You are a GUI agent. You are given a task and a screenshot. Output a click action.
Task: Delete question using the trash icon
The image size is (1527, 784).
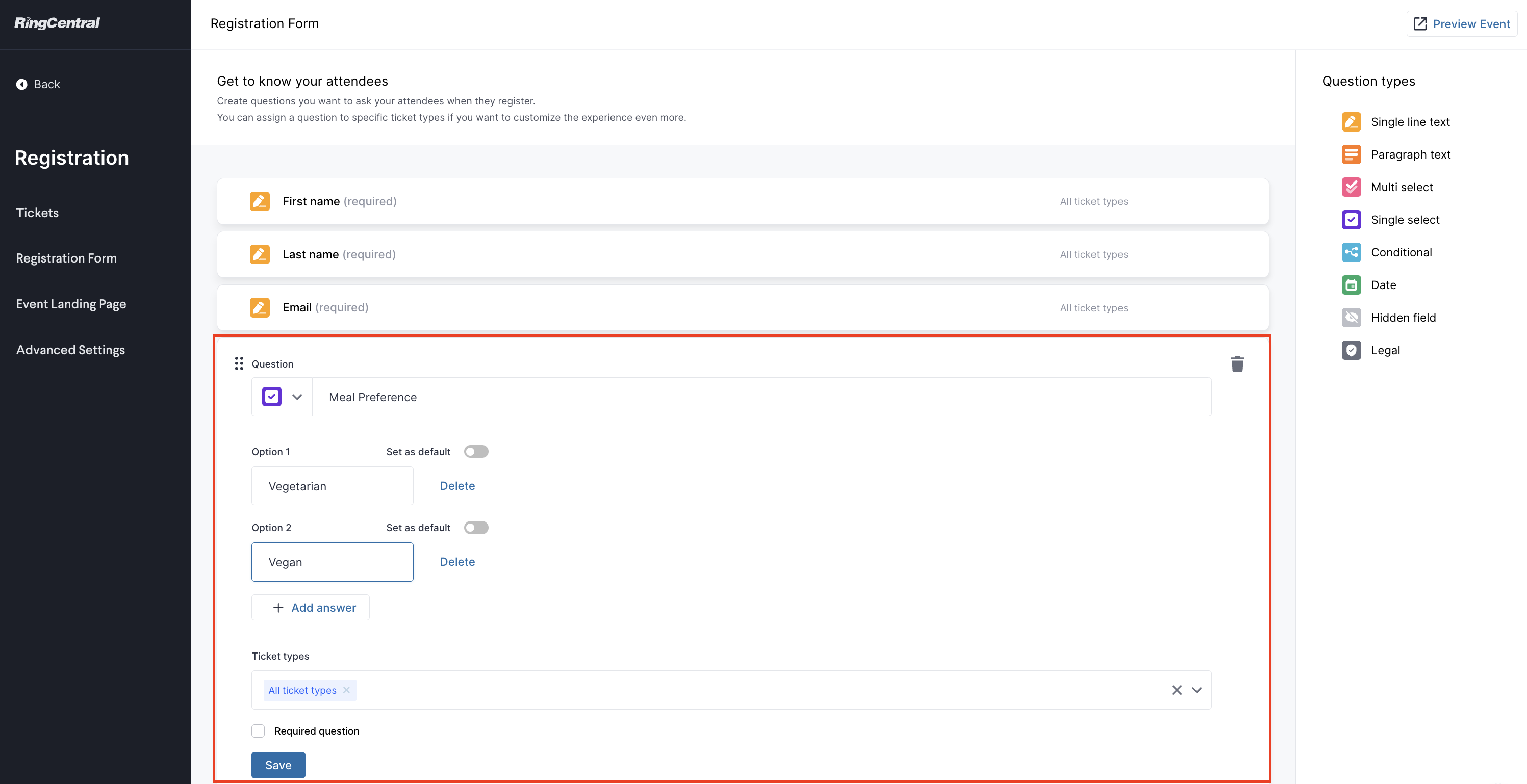click(1237, 364)
